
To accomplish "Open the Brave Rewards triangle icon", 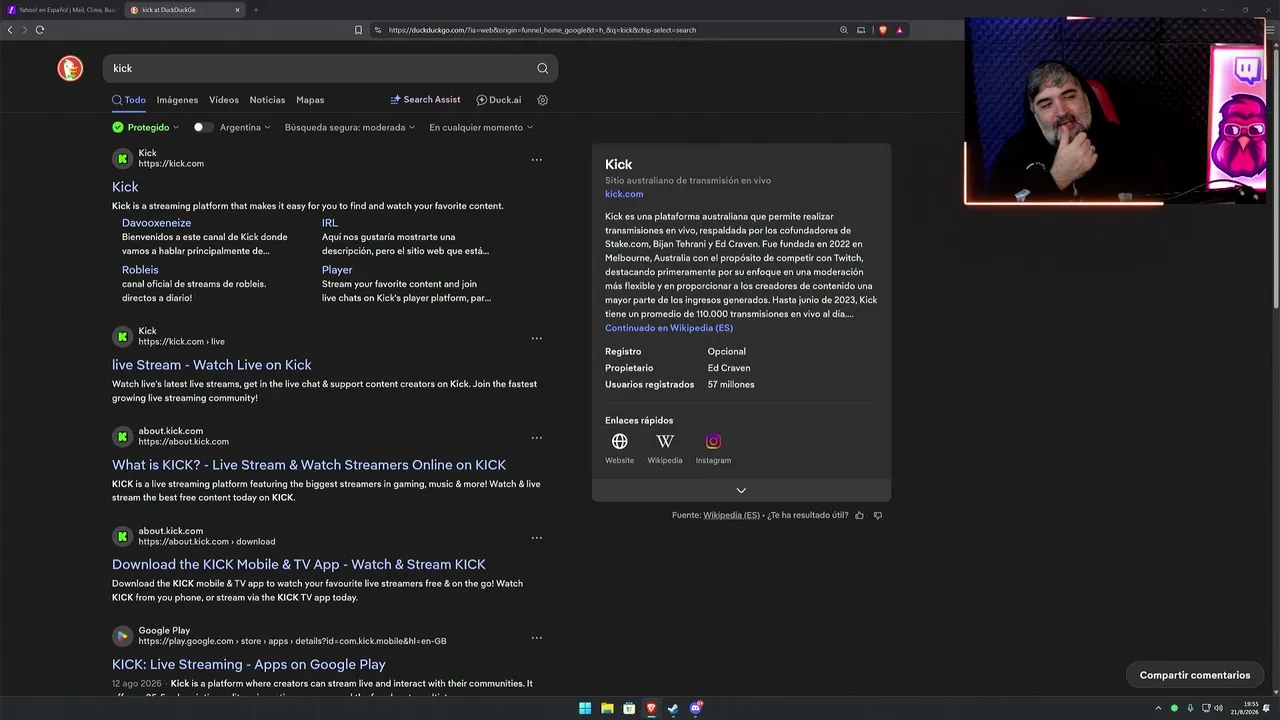I will click(899, 30).
